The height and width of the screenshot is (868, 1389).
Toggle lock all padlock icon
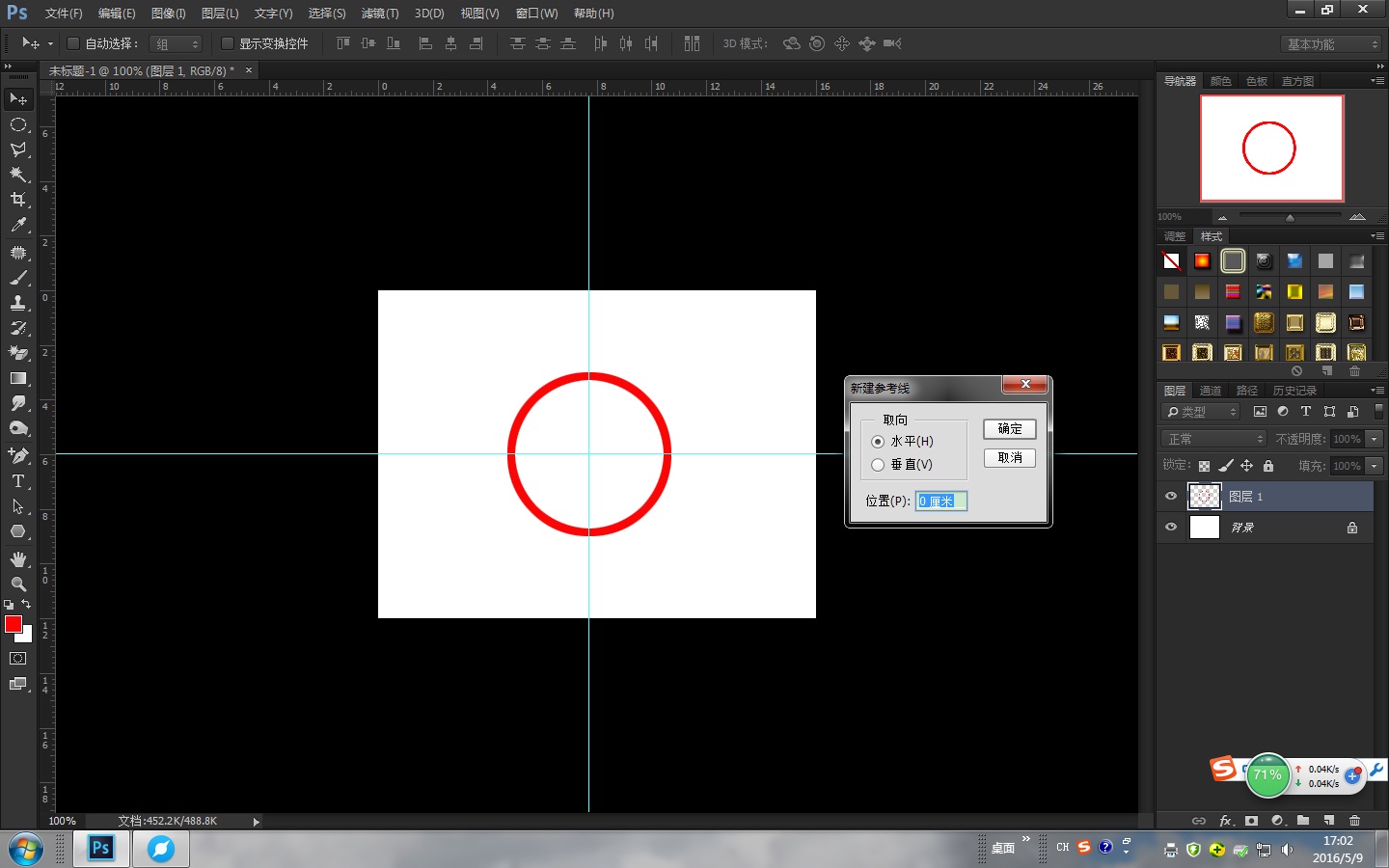1268,466
